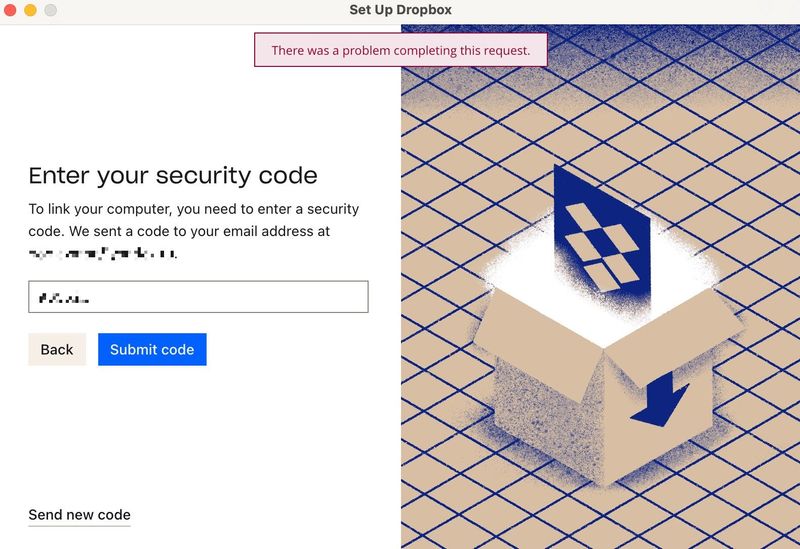The height and width of the screenshot is (549, 800).
Task: Click the Submit code button
Action: coord(152,349)
